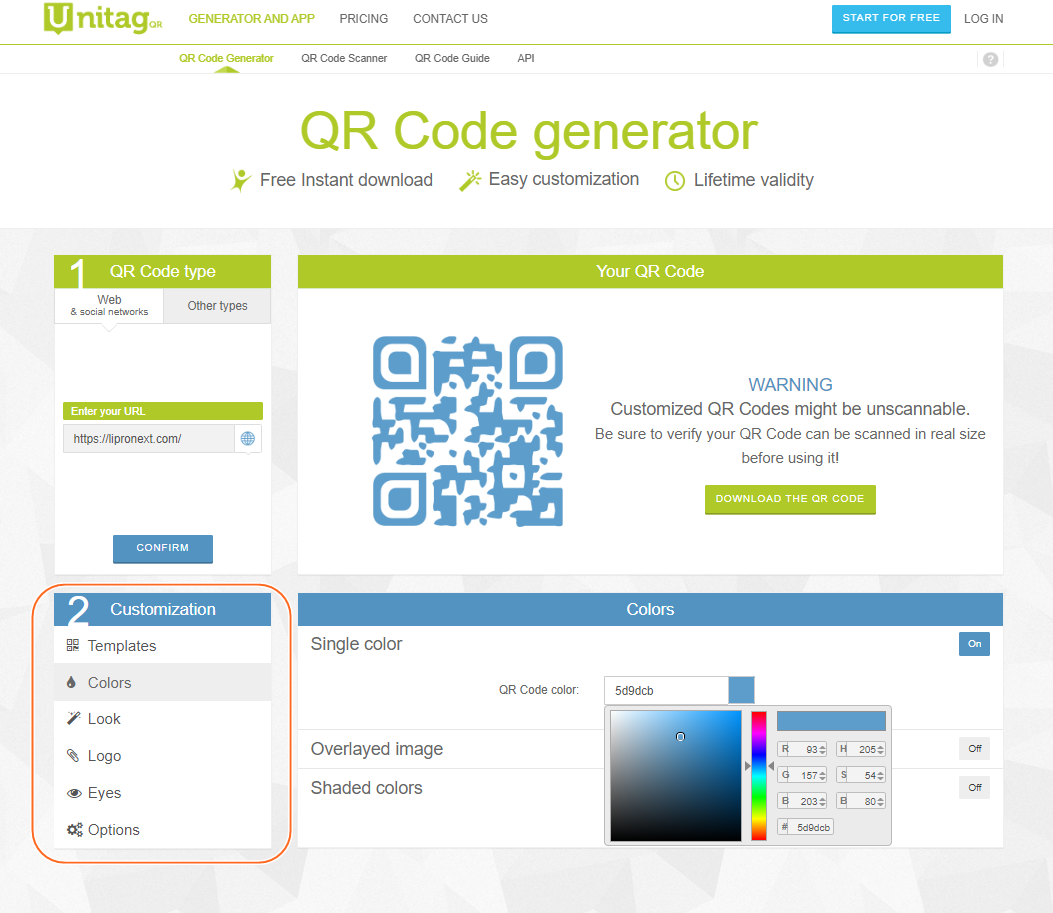The image size is (1053, 913).
Task: Click the generated QR code image
Action: point(468,431)
